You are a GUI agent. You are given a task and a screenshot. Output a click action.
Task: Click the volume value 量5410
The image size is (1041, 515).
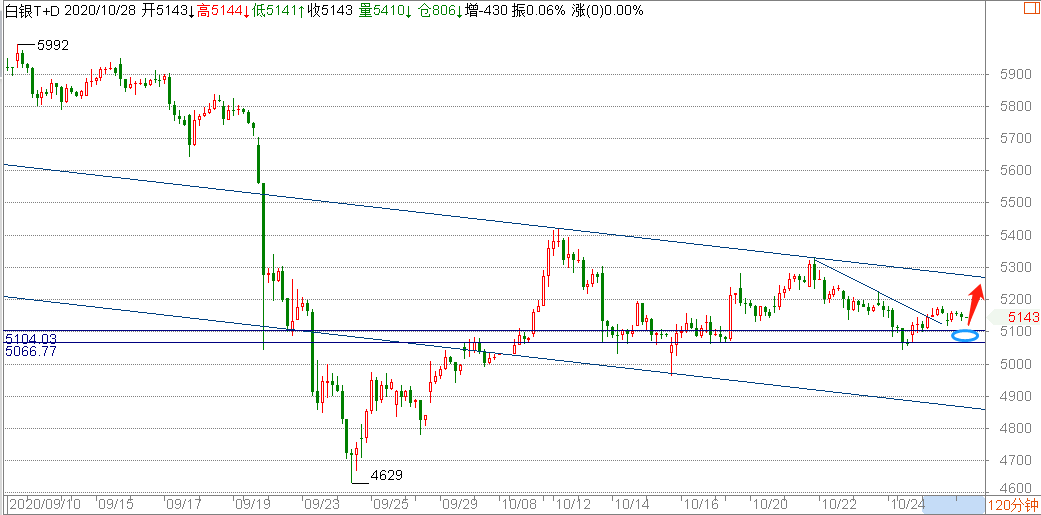(x=386, y=11)
